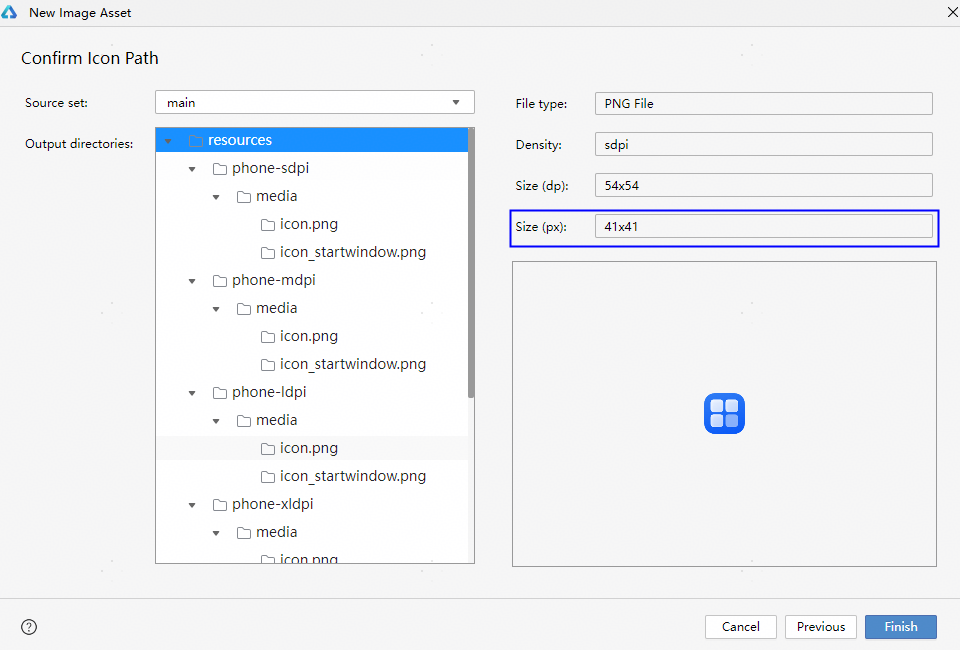Click the phone-mdpi folder icon
The image size is (960, 650).
(x=220, y=281)
